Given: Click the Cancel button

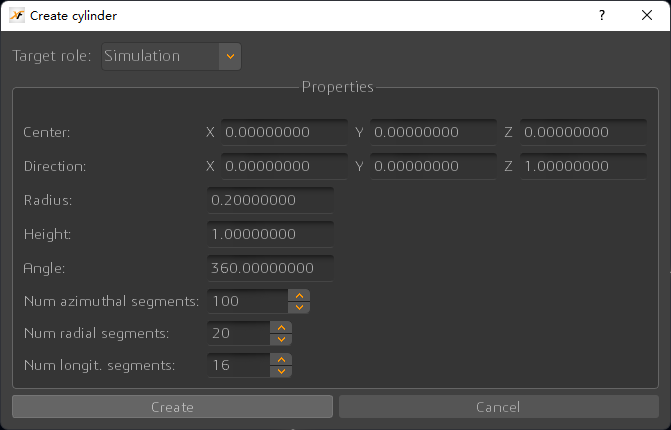Looking at the screenshot, I should tap(499, 406).
